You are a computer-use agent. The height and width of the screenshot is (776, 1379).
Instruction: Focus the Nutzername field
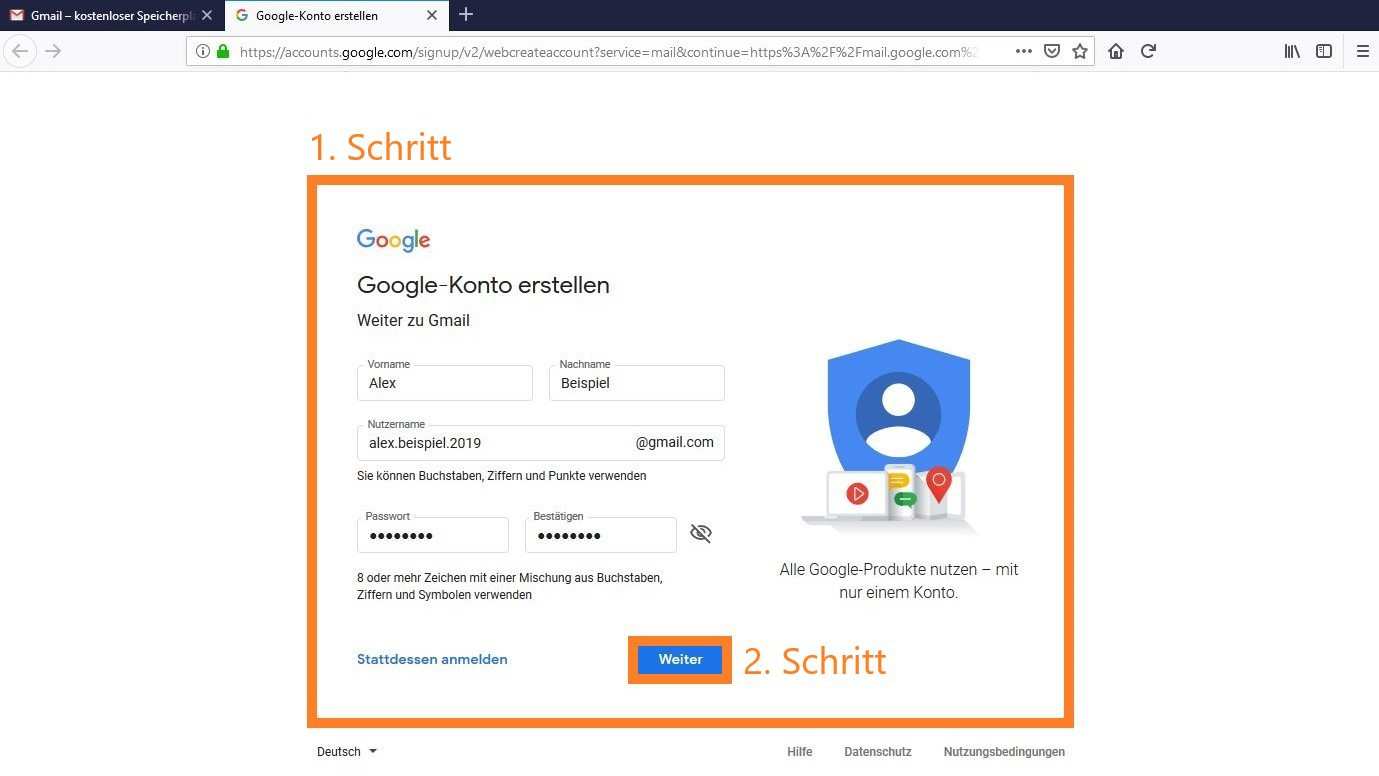tap(495, 443)
